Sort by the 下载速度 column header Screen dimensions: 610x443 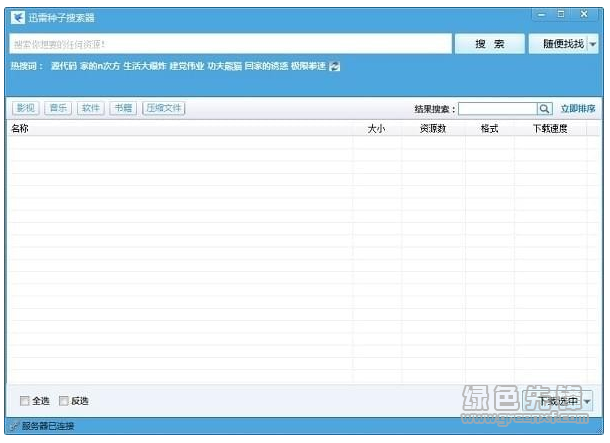click(550, 128)
